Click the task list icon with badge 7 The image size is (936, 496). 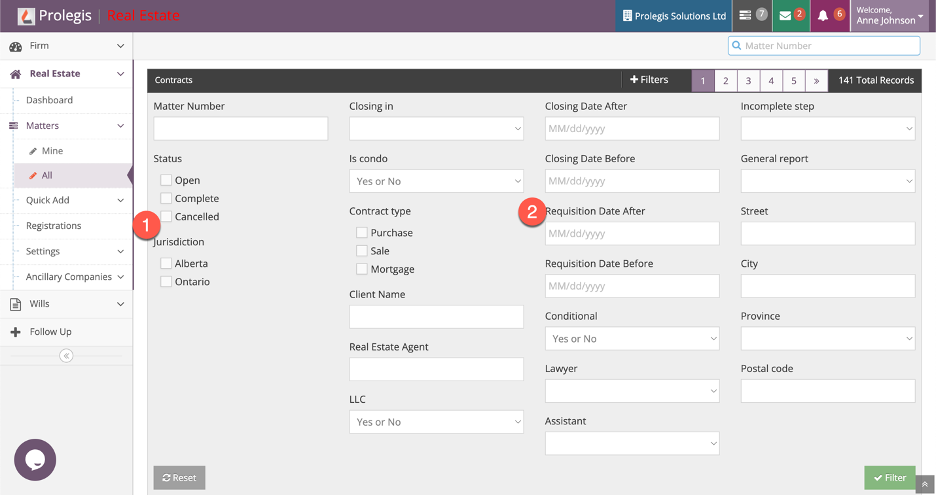pyautogui.click(x=746, y=16)
